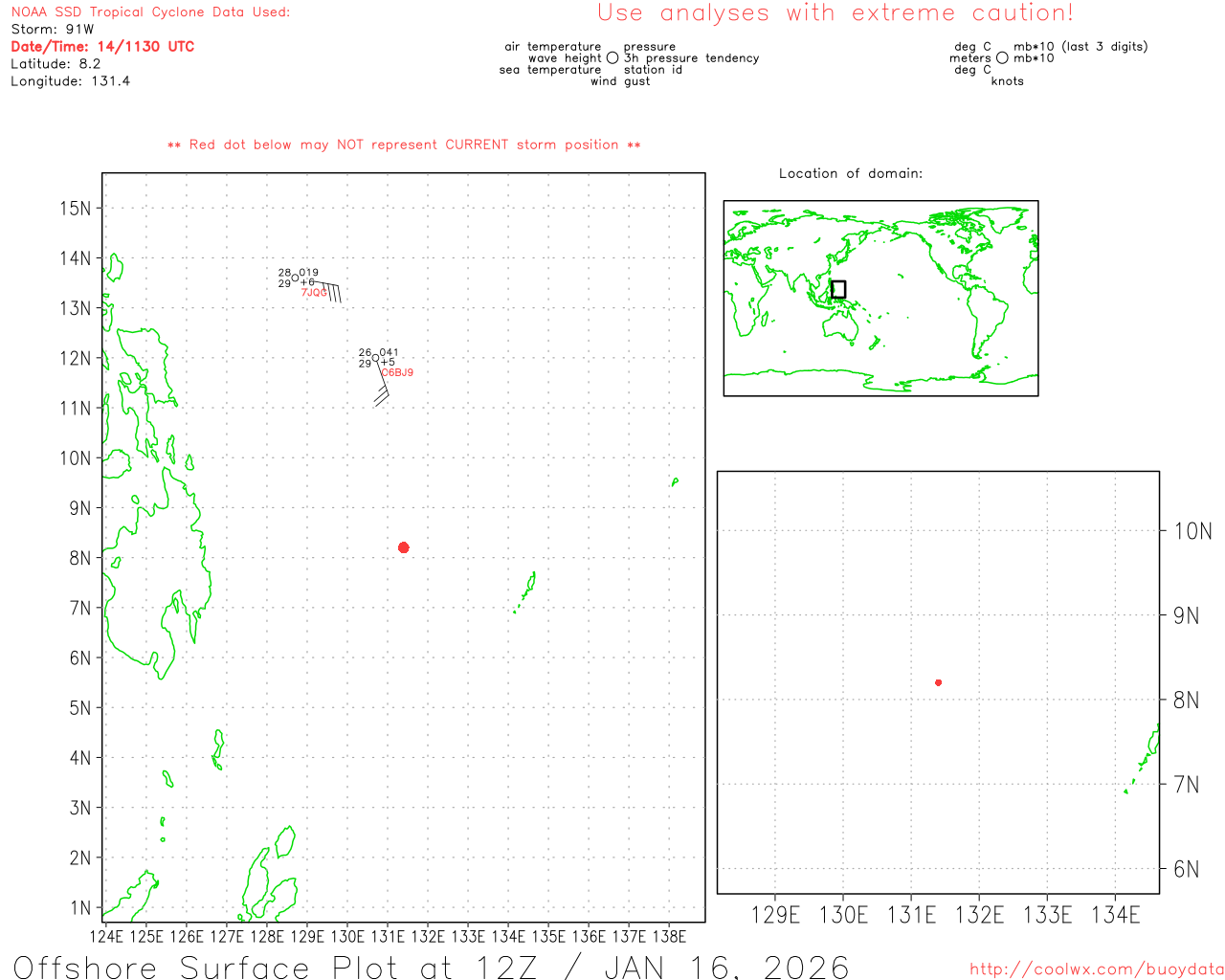Click the wind barb right of station 7JQG
1225x980 pixels.
pyautogui.click(x=328, y=290)
